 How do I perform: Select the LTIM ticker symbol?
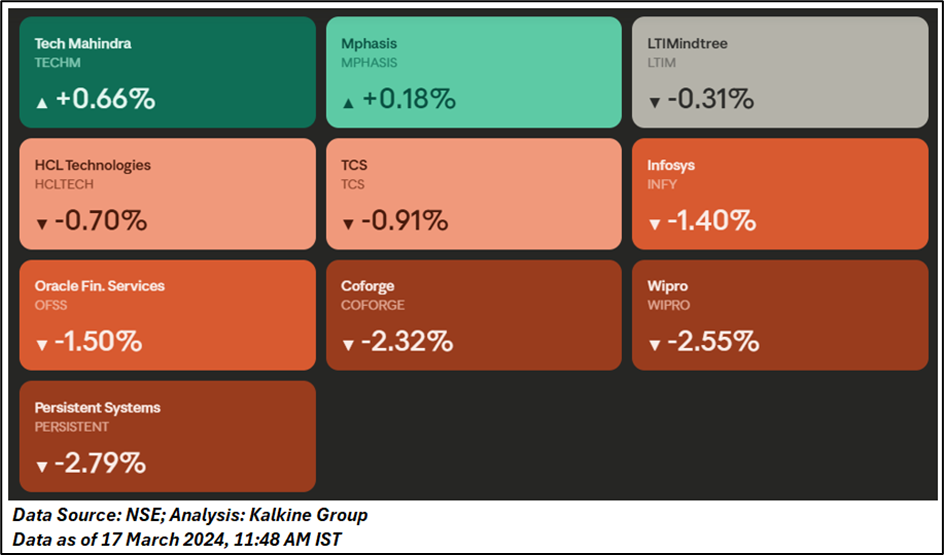click(x=662, y=63)
